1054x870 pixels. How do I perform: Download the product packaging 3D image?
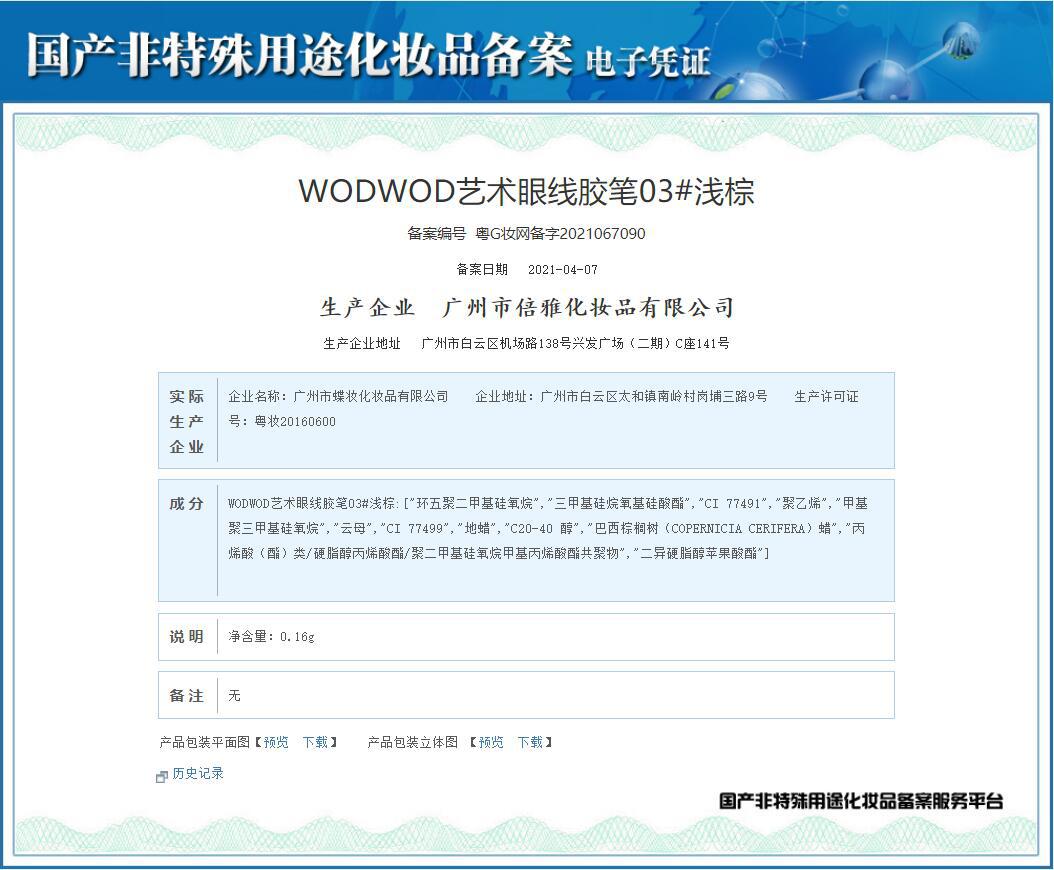[530, 742]
